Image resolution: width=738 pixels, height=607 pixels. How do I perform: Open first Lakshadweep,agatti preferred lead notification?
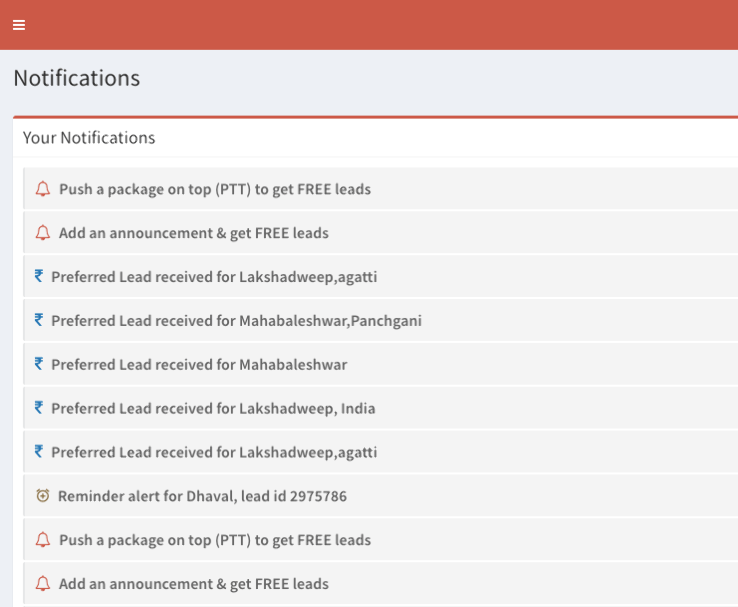tap(381, 276)
